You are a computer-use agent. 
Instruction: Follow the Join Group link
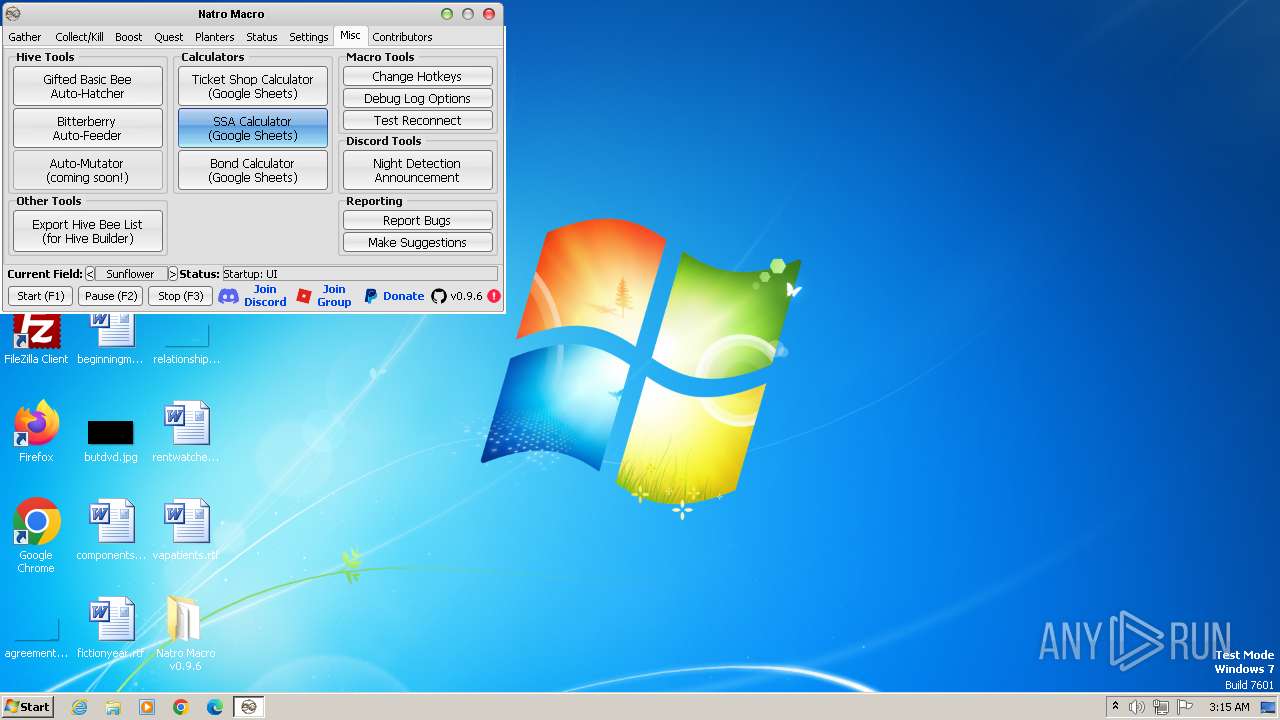click(334, 296)
